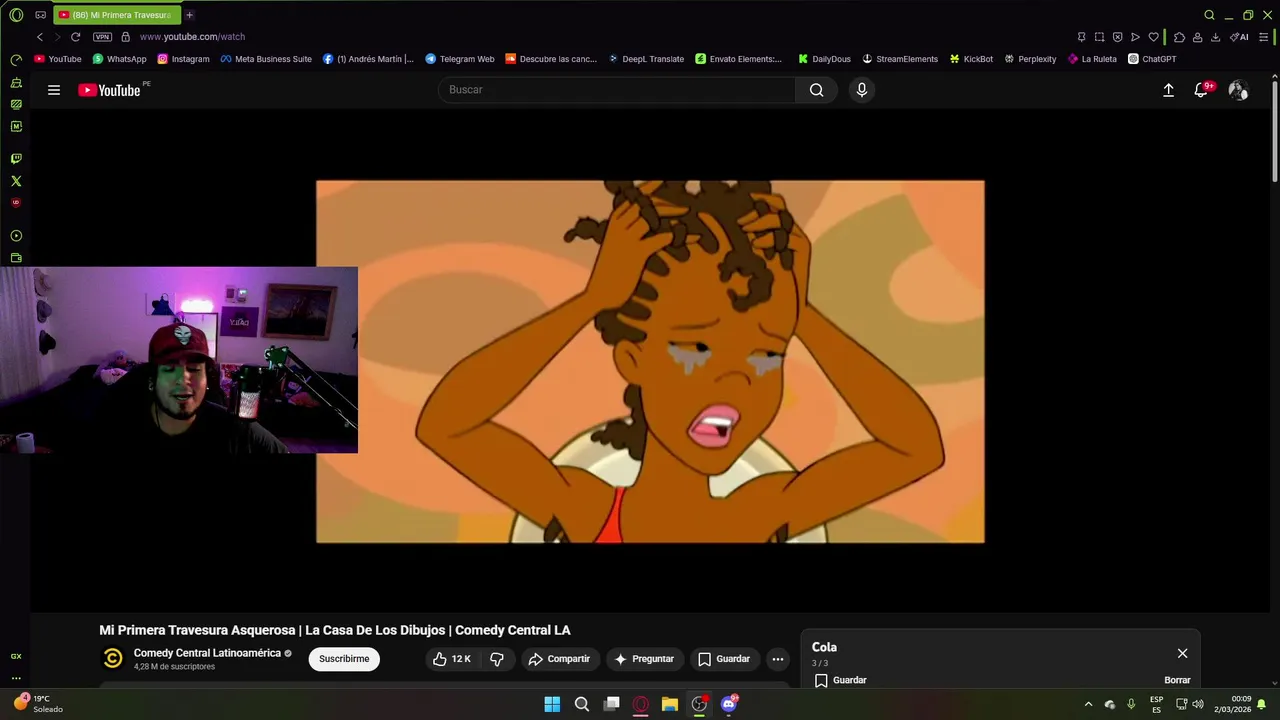Select the Mi Primera Travesura browser tab
Image resolution: width=1280 pixels, height=720 pixels.
point(116,15)
